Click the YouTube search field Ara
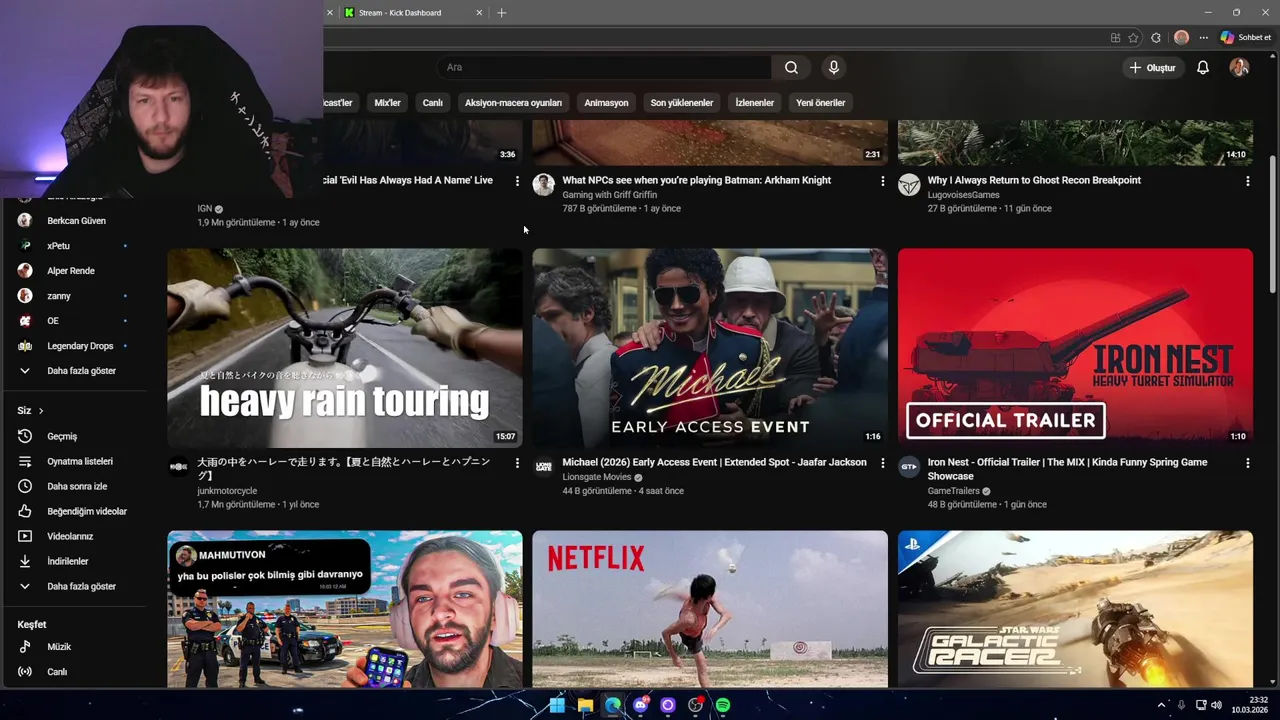Image resolution: width=1280 pixels, height=720 pixels. click(x=604, y=67)
